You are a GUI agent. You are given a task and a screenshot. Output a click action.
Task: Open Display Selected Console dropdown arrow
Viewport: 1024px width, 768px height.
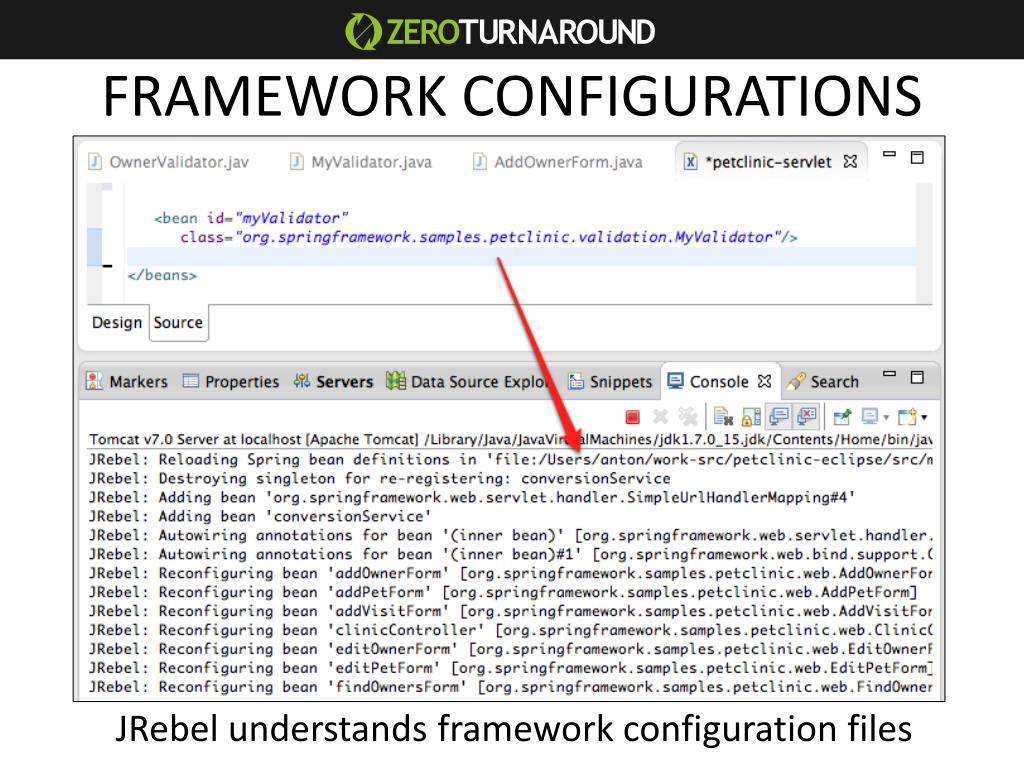coord(886,417)
